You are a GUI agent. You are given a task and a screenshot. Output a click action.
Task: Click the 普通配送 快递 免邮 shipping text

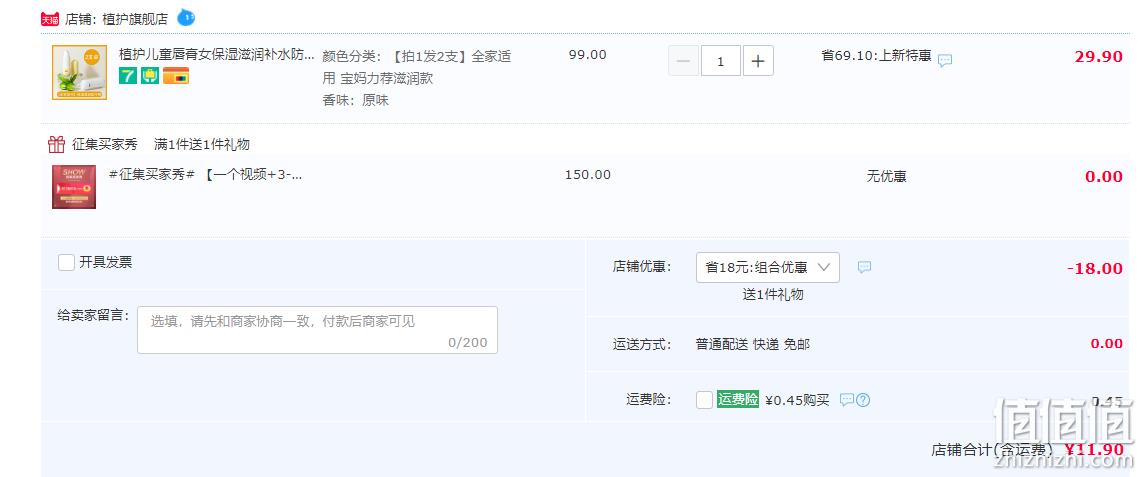753,344
